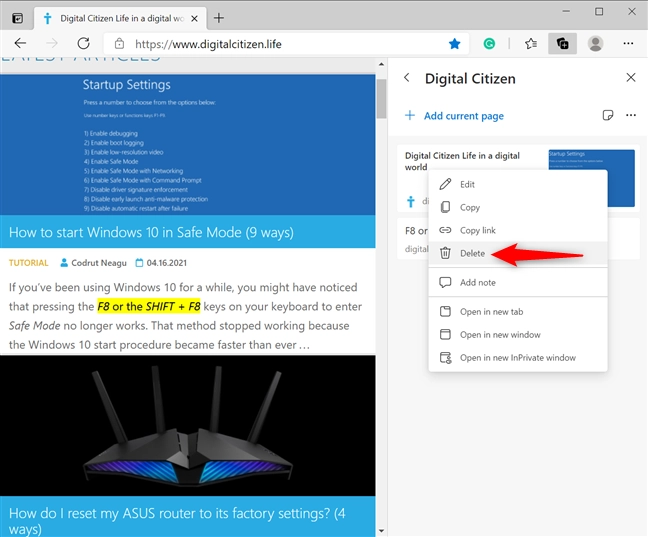The width and height of the screenshot is (648, 537).
Task: Click the address bar URL field
Action: pyautogui.click(x=285, y=44)
